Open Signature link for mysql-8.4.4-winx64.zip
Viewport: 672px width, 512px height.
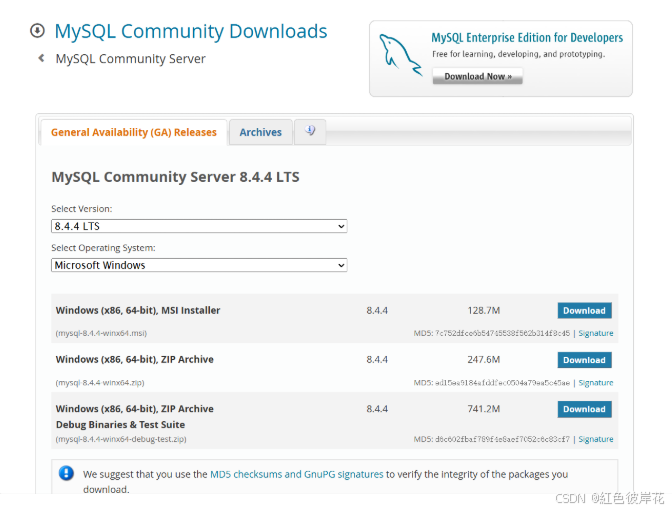596,383
